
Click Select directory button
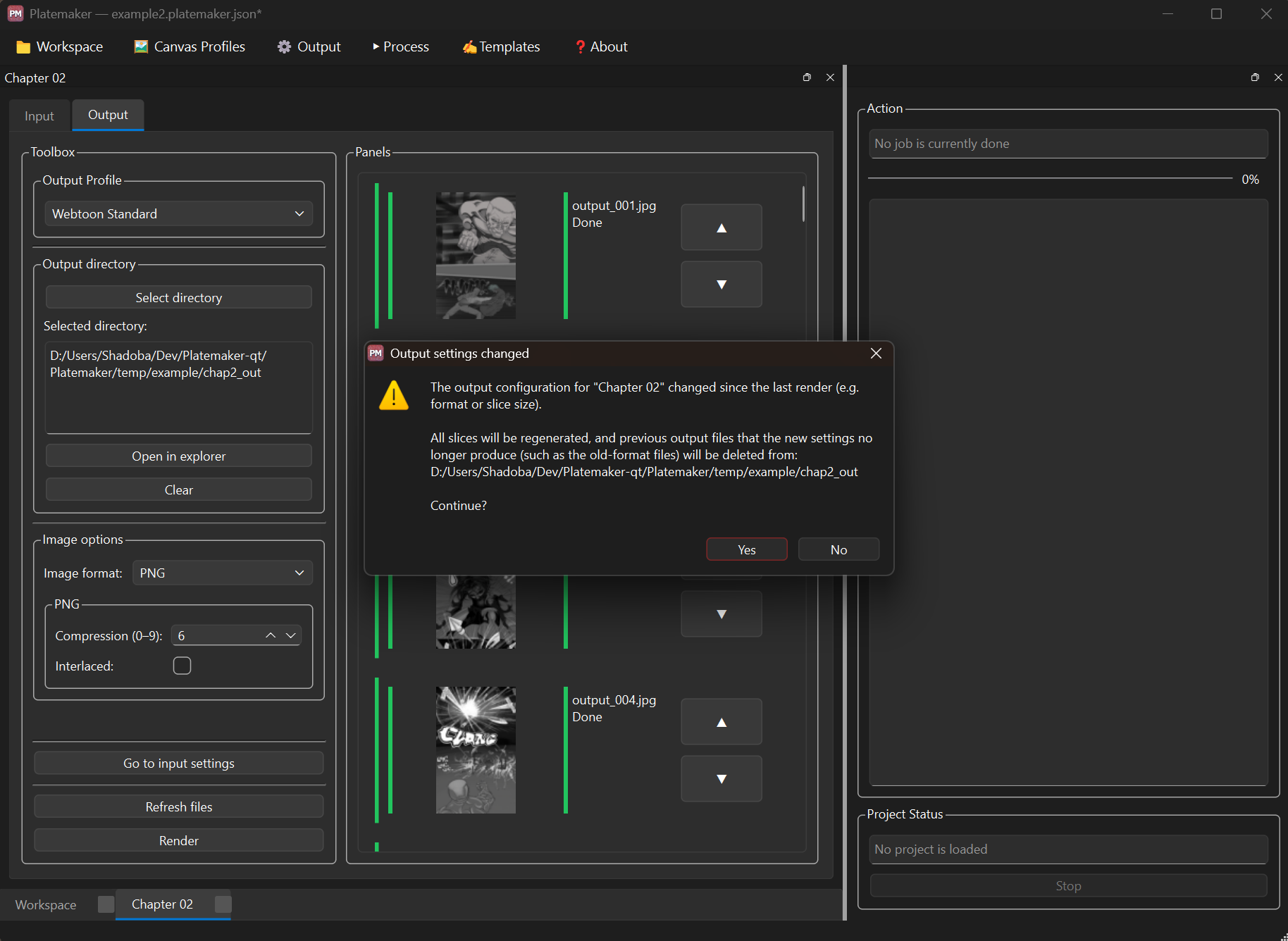pos(179,297)
